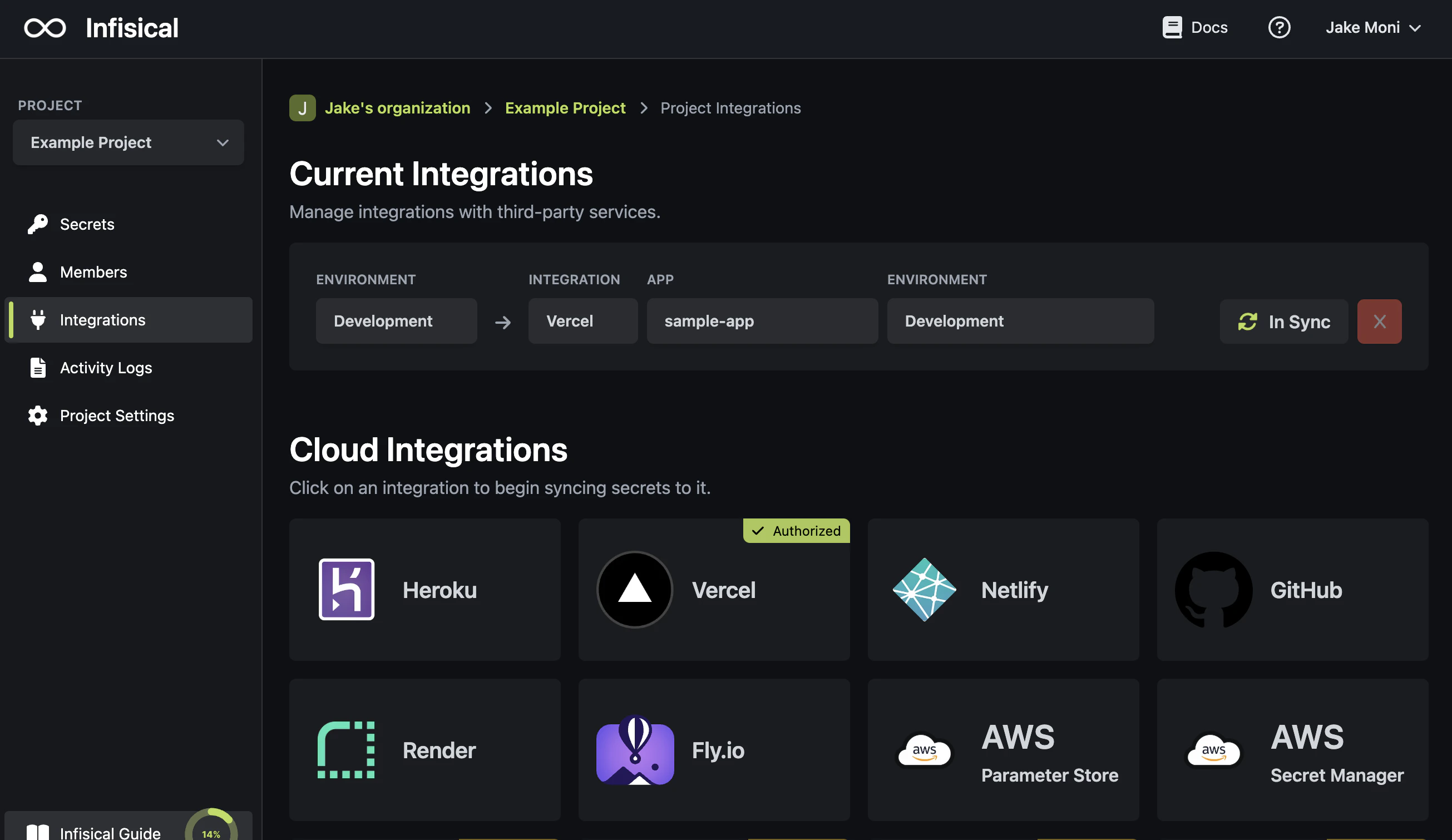Delete the Vercel integration with red X
The height and width of the screenshot is (840, 1452).
pos(1380,322)
